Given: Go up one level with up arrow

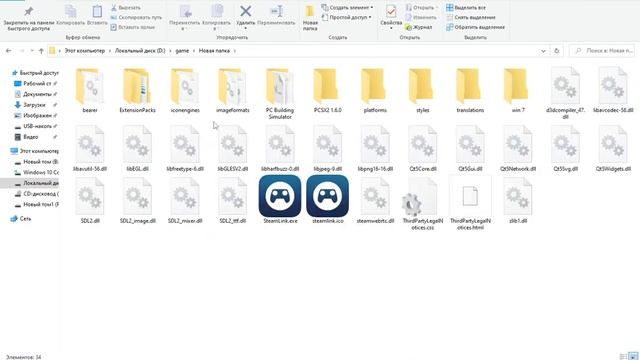Looking at the screenshot, I should (41, 51).
